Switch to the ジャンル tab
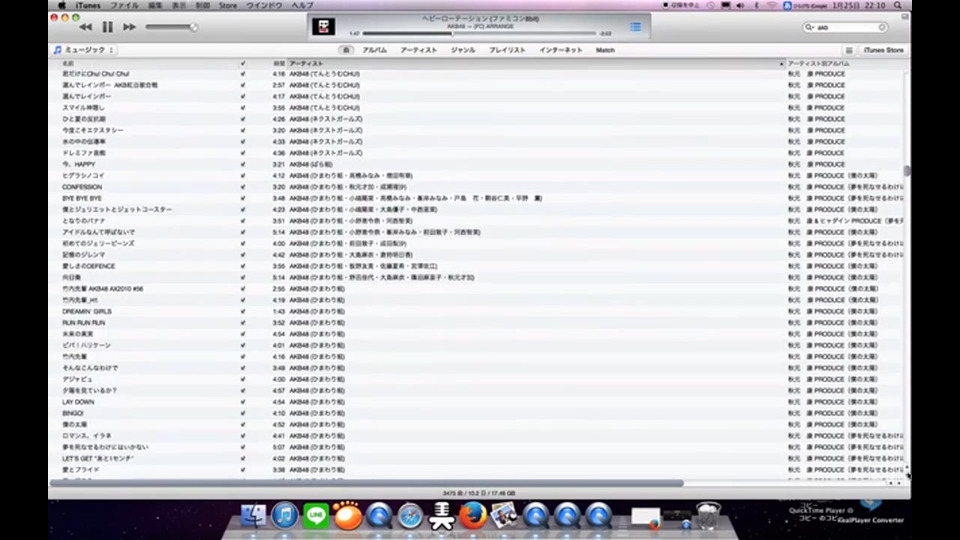 pos(463,50)
